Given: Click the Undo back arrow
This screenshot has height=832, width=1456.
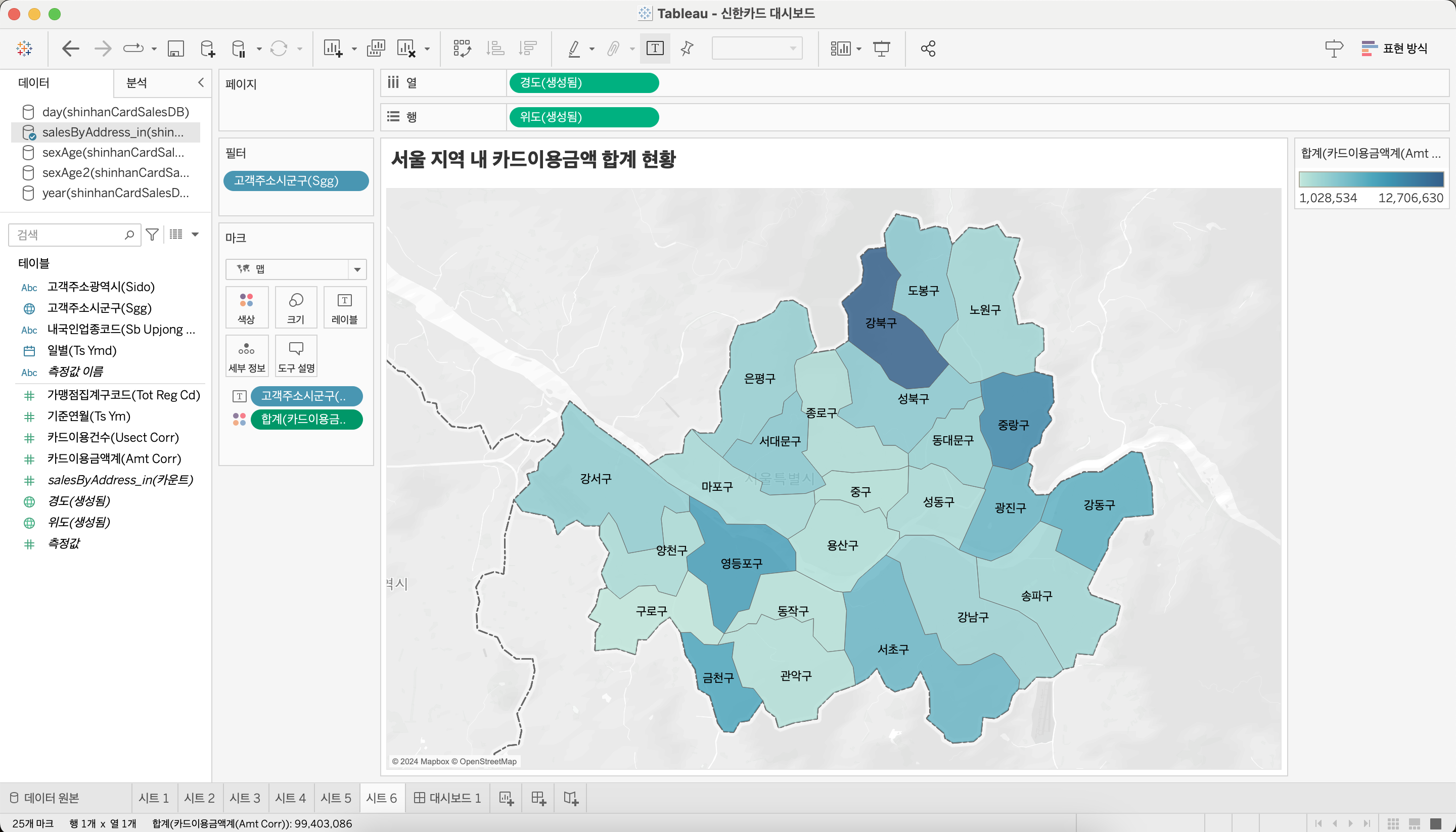Looking at the screenshot, I should (x=71, y=49).
